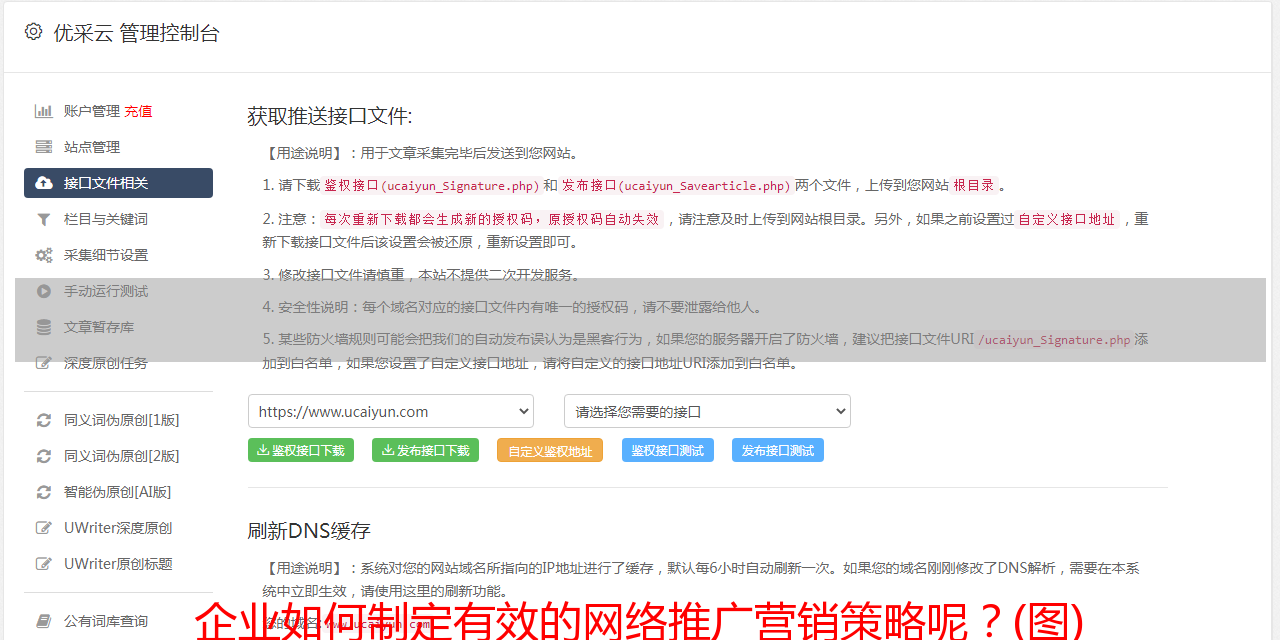Viewport: 1280px width, 640px height.
Task: Open the https://www.ucaiyun.com site dropdown
Action: [x=391, y=411]
